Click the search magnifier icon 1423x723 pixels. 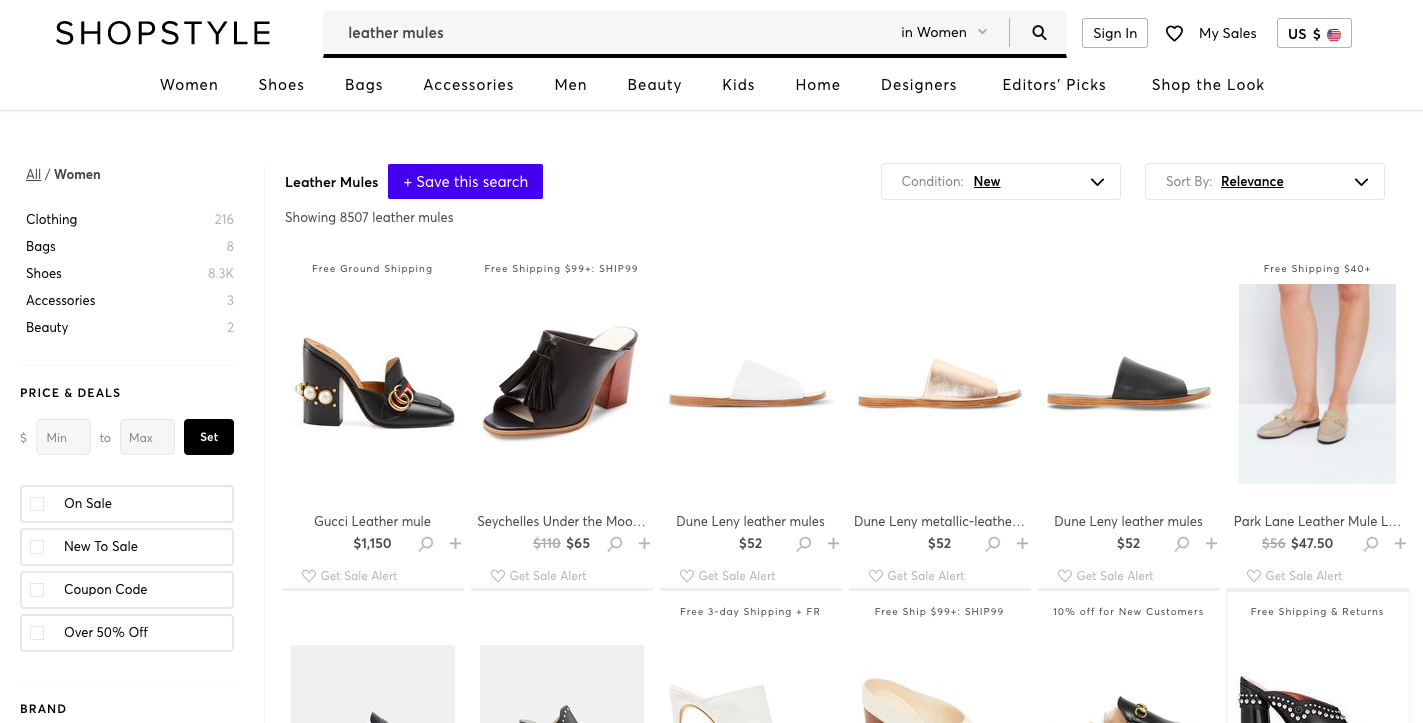point(1039,32)
